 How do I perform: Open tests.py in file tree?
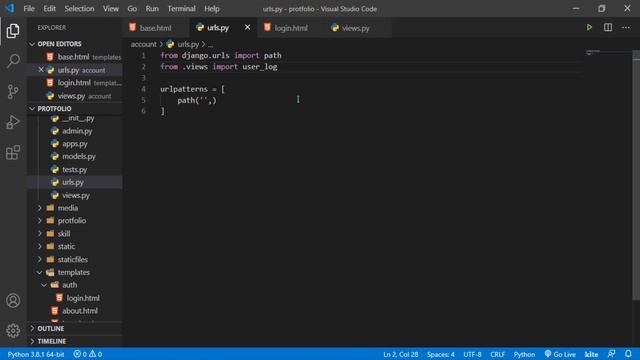(x=75, y=169)
